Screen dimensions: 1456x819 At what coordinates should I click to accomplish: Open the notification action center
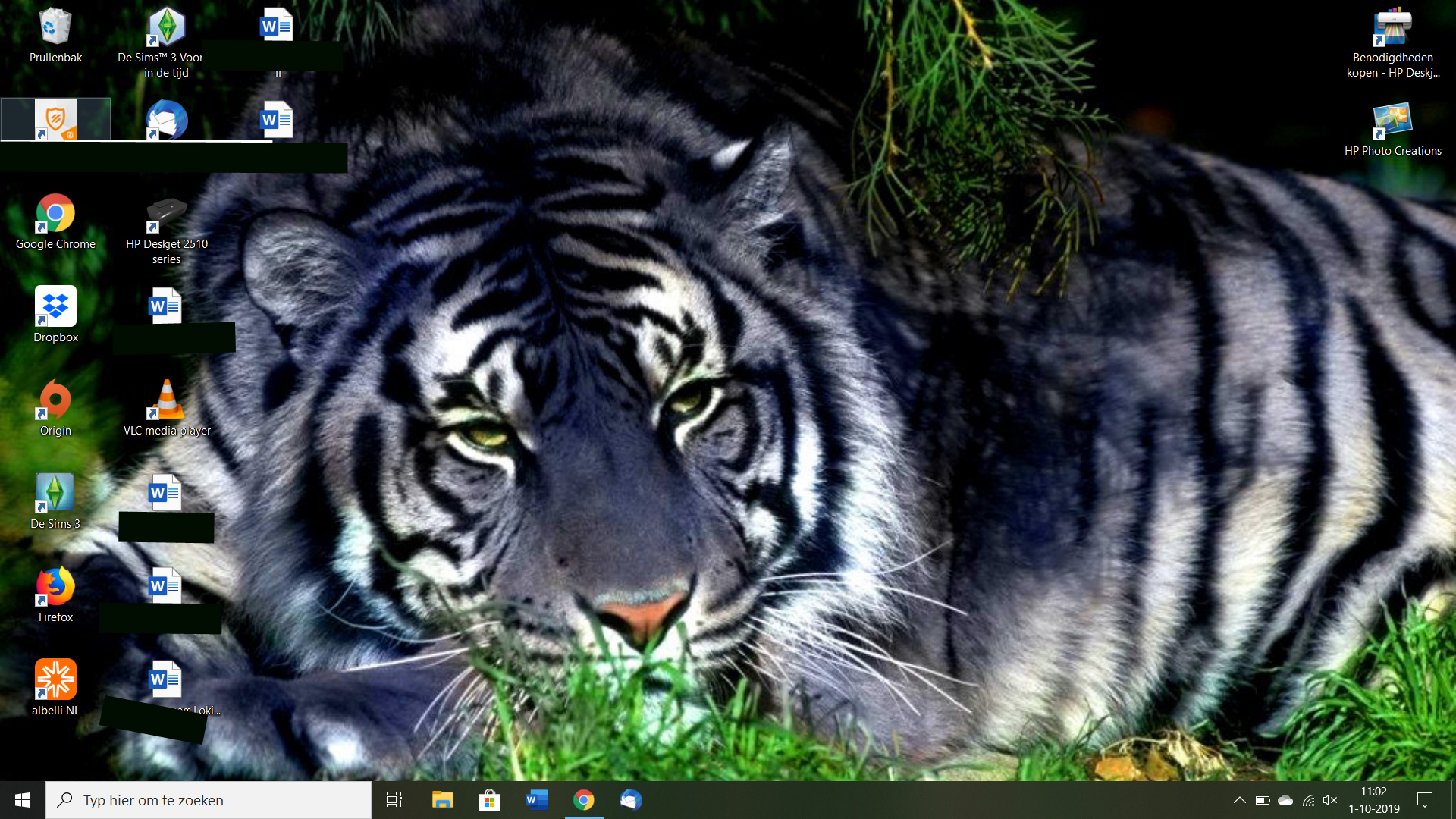(1425, 800)
